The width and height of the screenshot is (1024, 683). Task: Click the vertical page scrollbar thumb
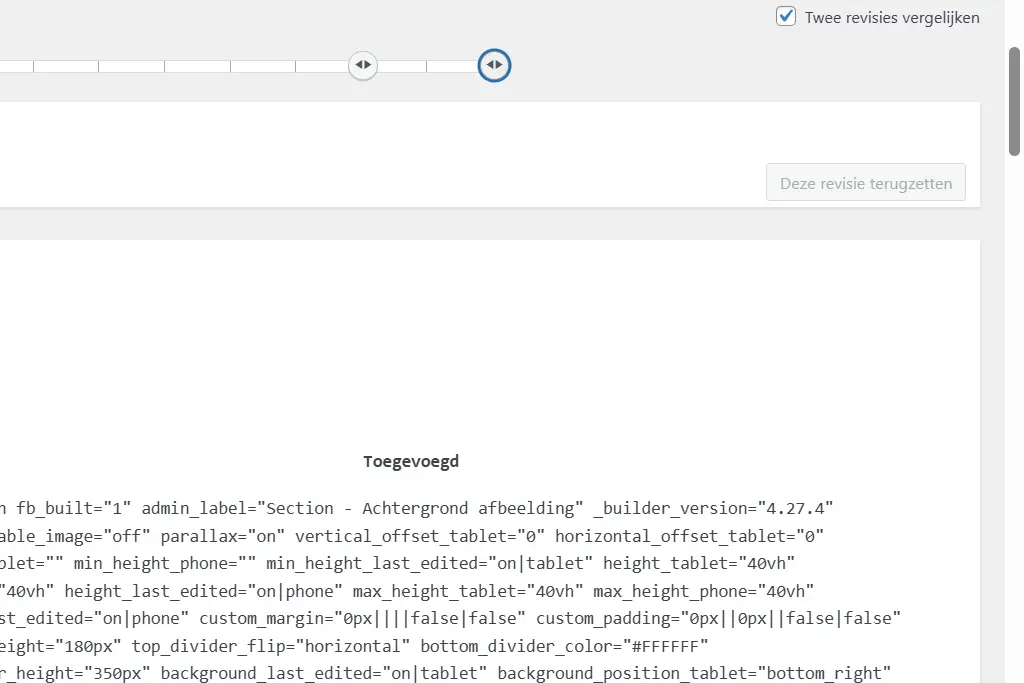pos(1014,100)
